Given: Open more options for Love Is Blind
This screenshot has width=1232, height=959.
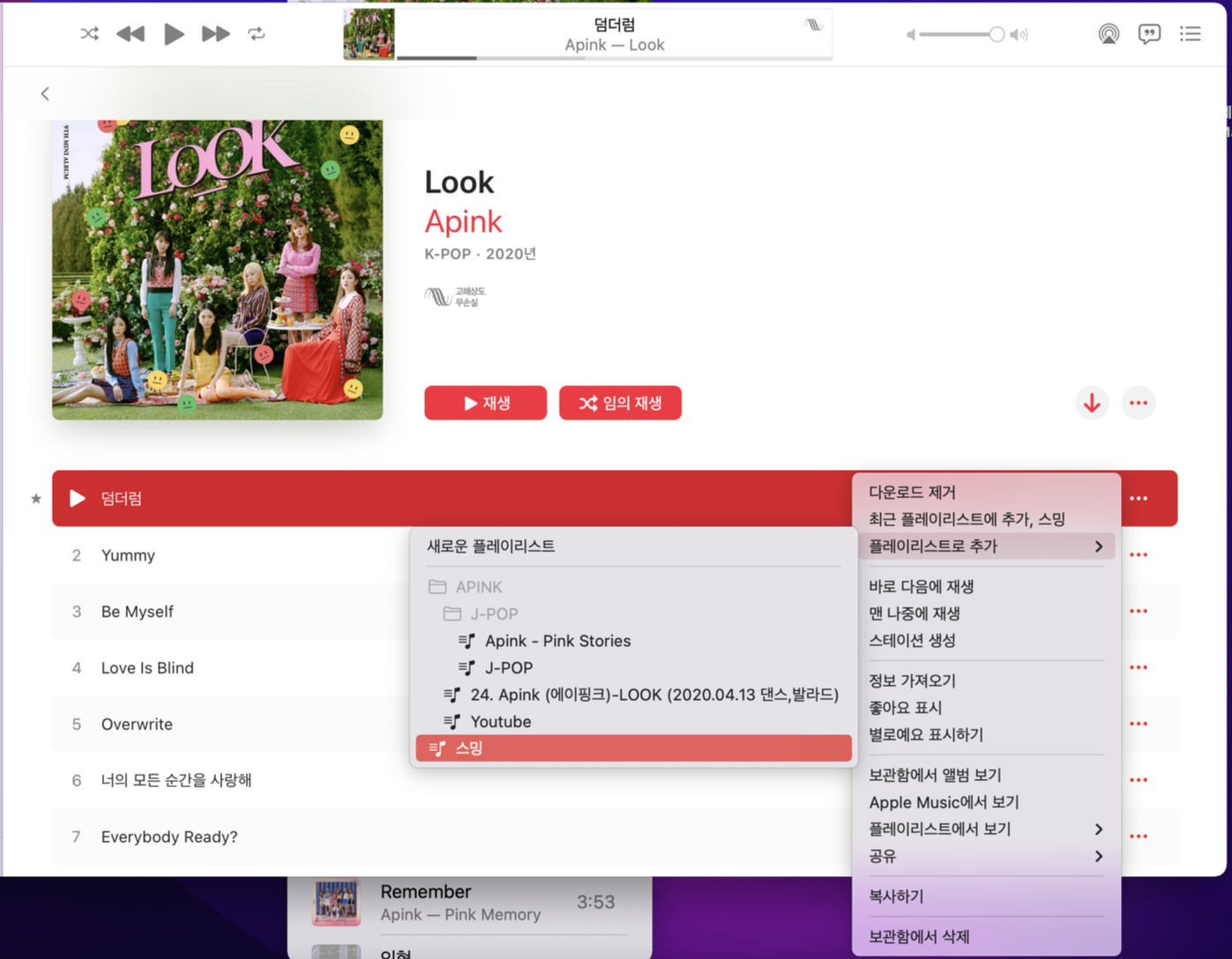Looking at the screenshot, I should point(1139,667).
